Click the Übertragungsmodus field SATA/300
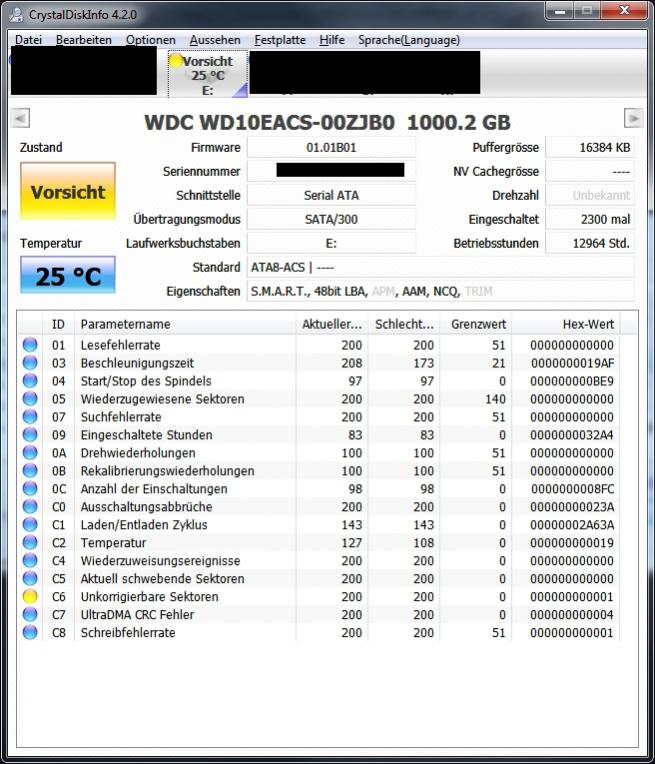This screenshot has height=764, width=655. pos(331,219)
